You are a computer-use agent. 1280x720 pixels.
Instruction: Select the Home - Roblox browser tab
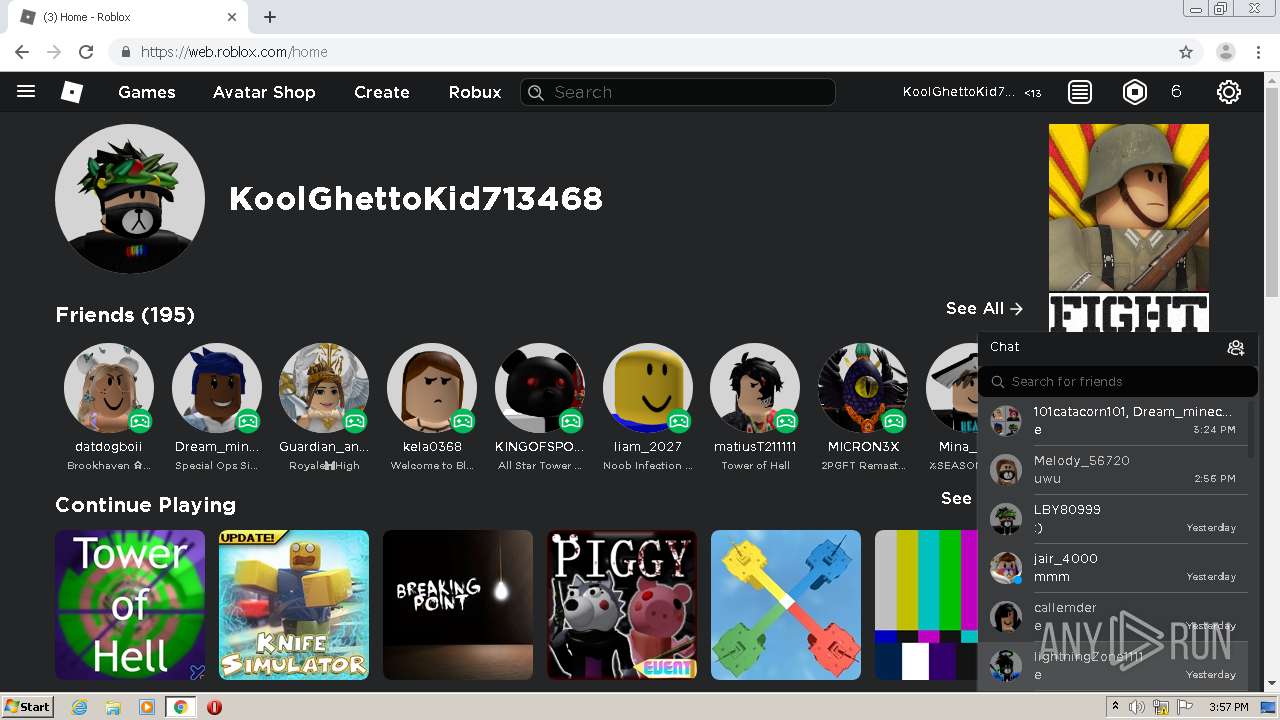(127, 17)
